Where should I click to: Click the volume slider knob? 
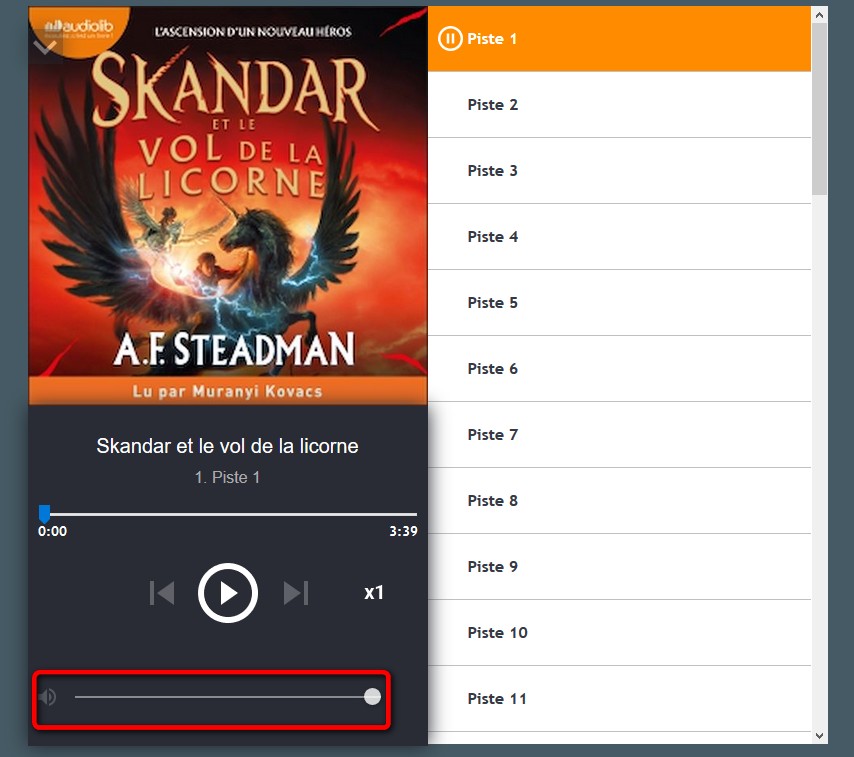(x=373, y=697)
